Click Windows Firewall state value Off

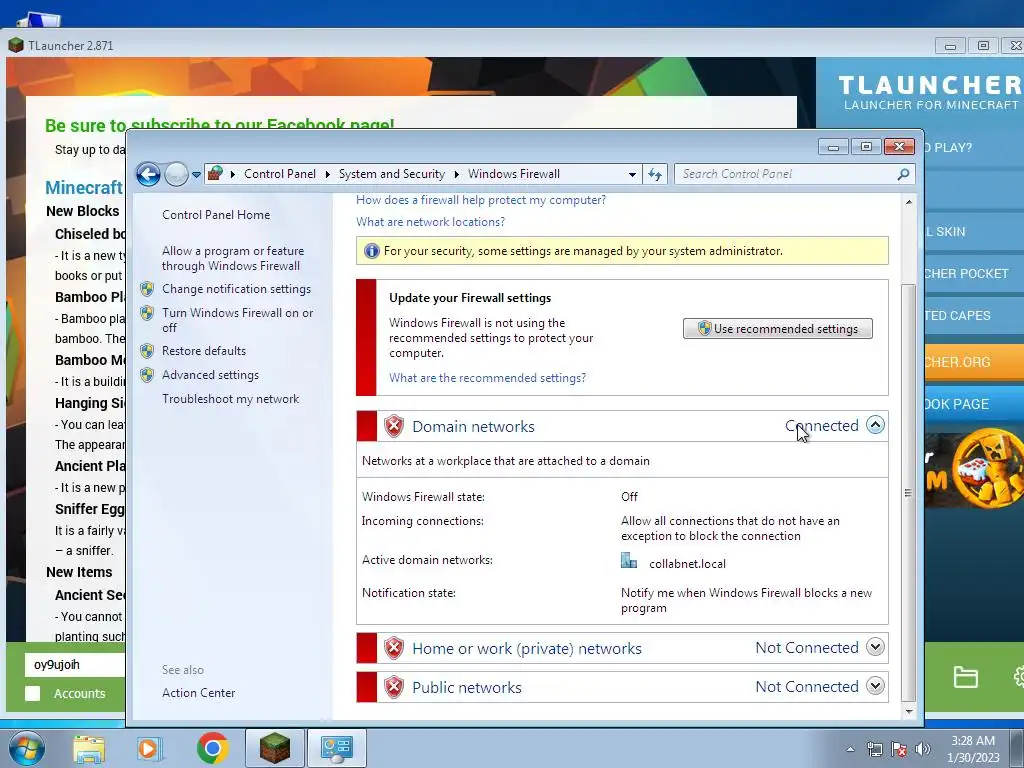(629, 497)
